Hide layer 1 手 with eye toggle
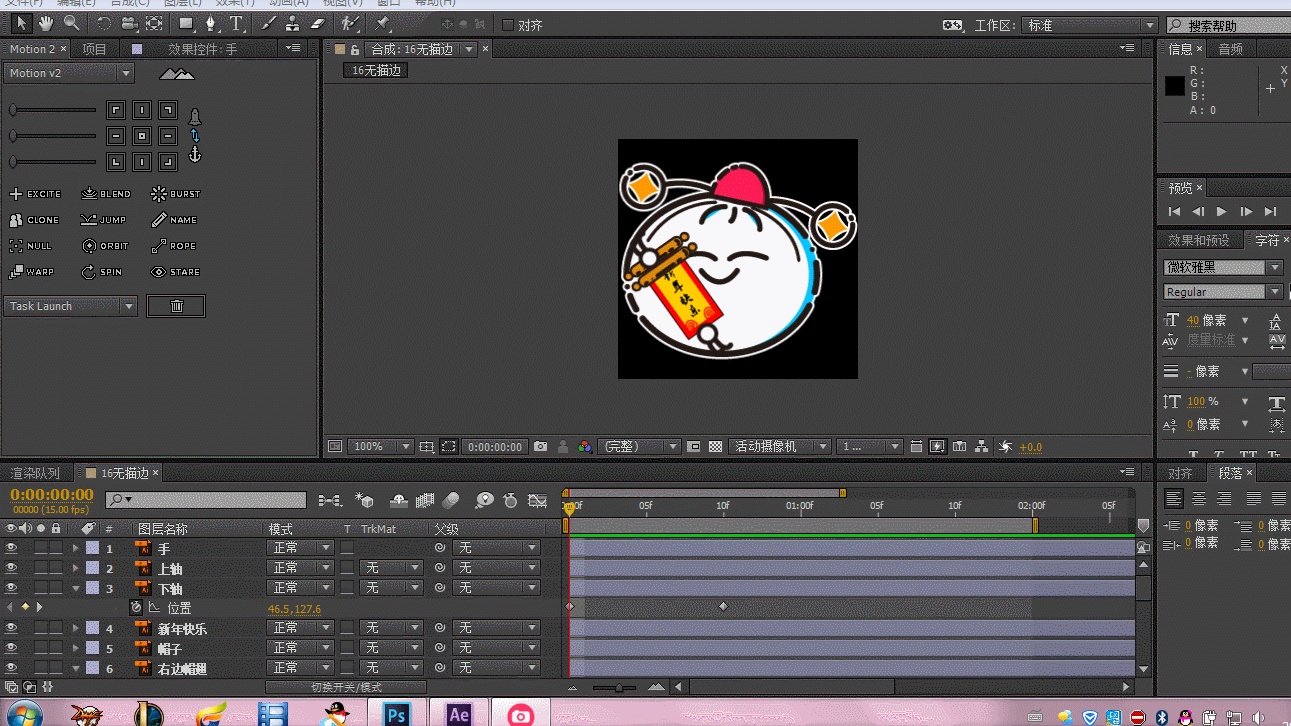 11,548
